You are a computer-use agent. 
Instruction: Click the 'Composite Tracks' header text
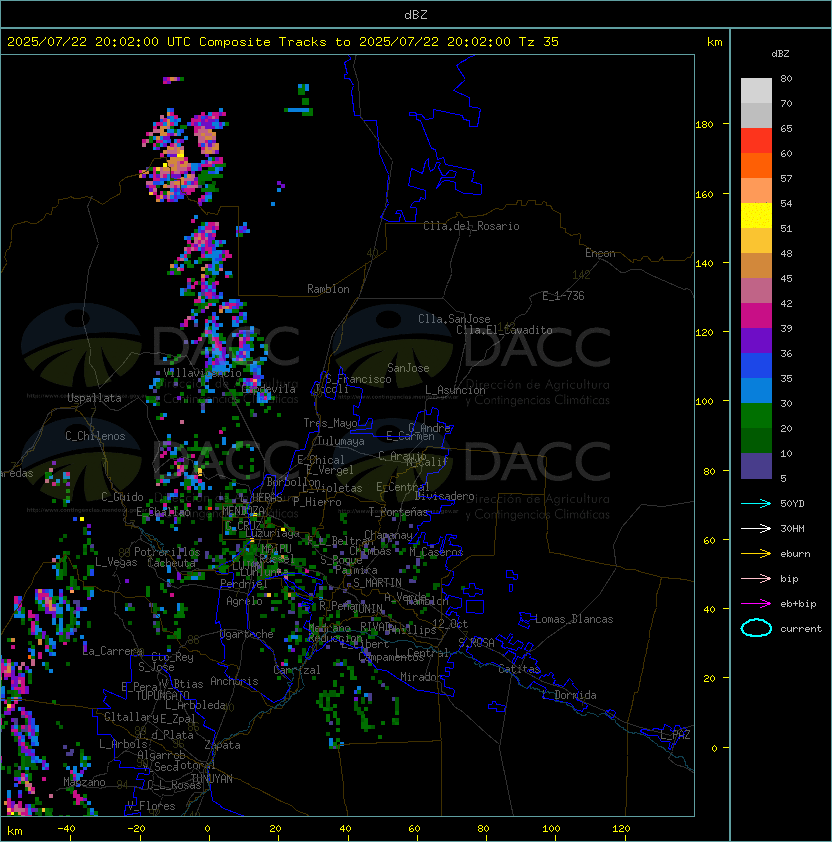click(x=263, y=42)
